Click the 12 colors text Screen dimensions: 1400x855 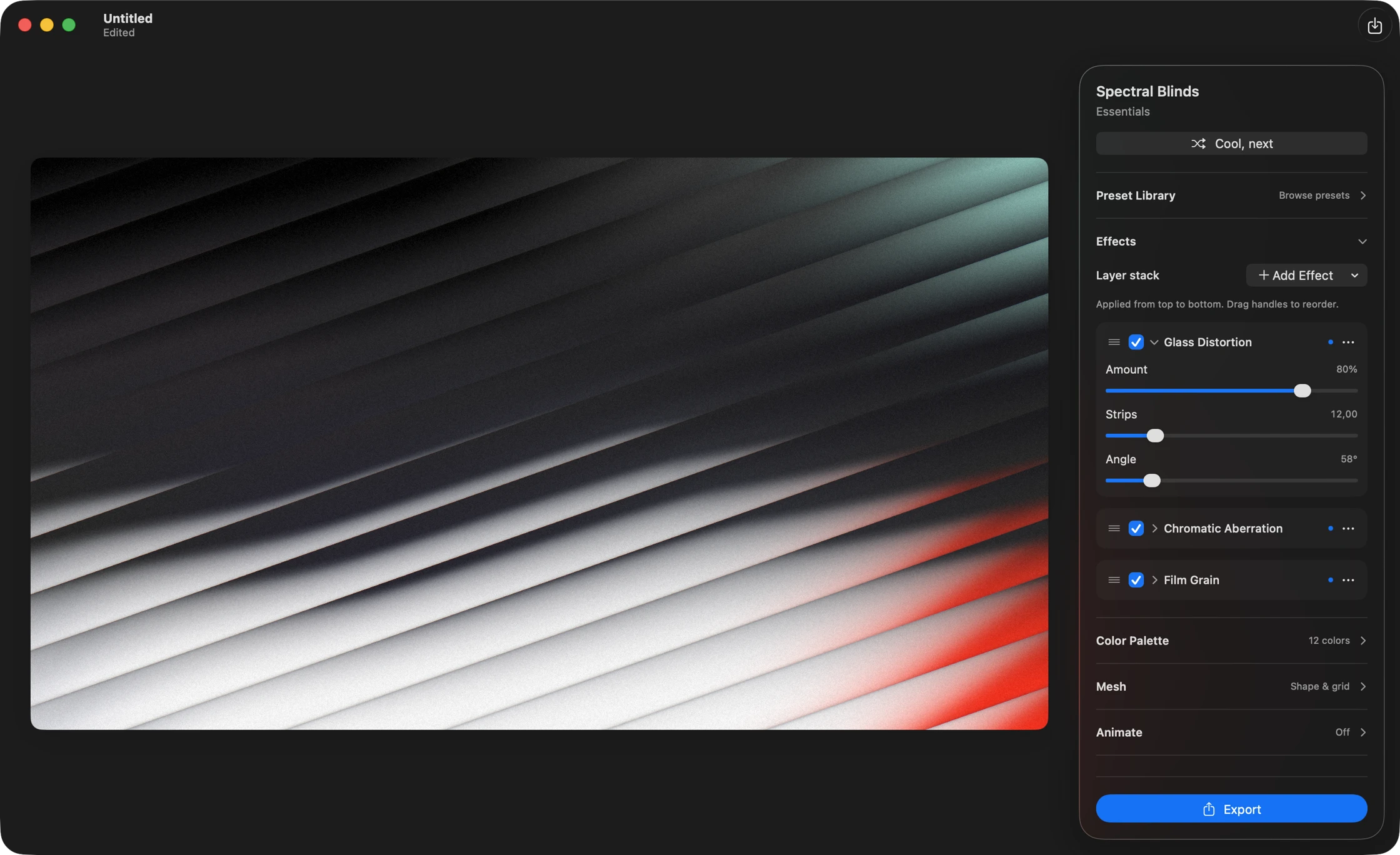[1329, 641]
